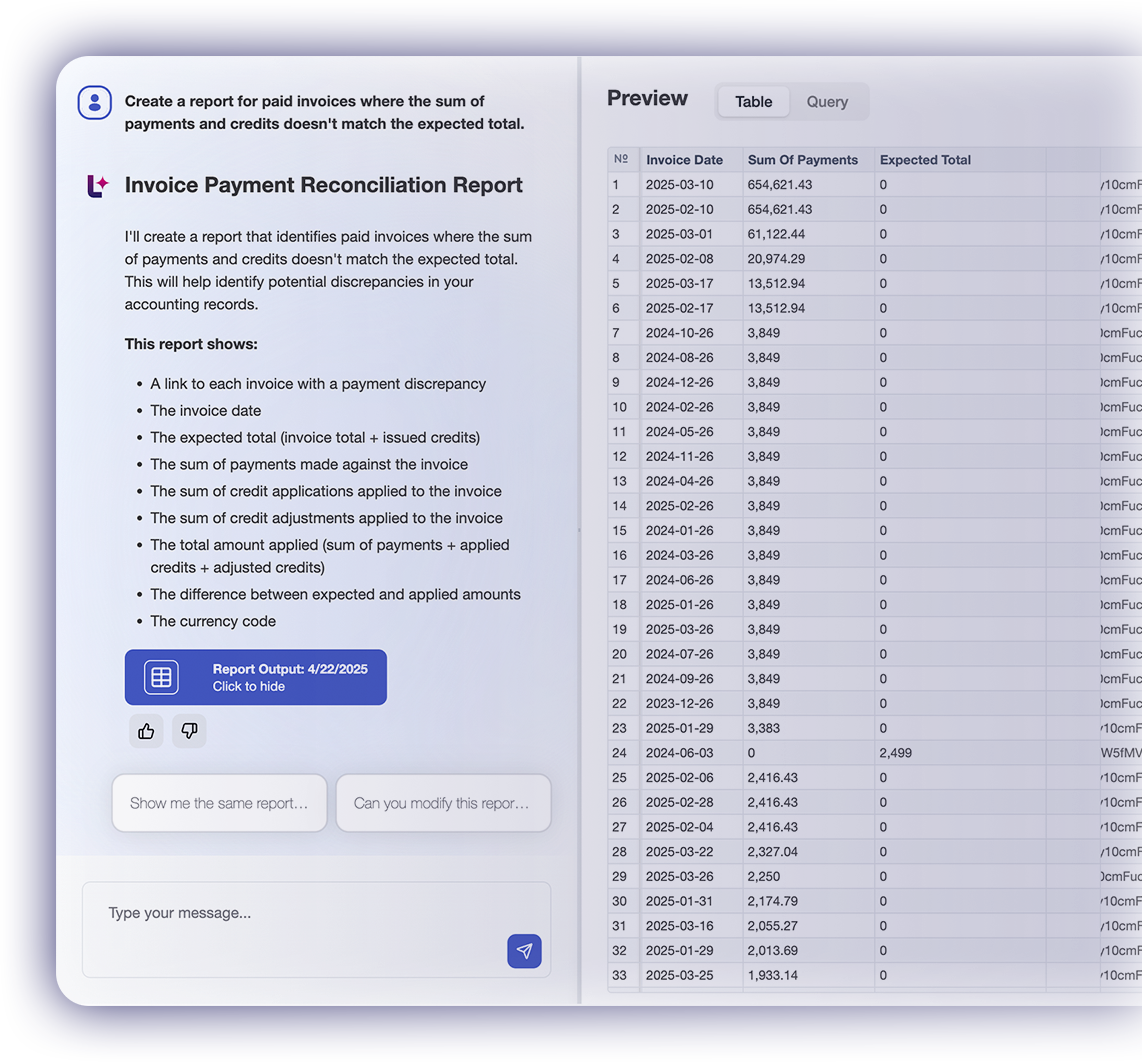The height and width of the screenshot is (1062, 1142).
Task: Click the thumbs down feedback icon
Action: [x=189, y=731]
